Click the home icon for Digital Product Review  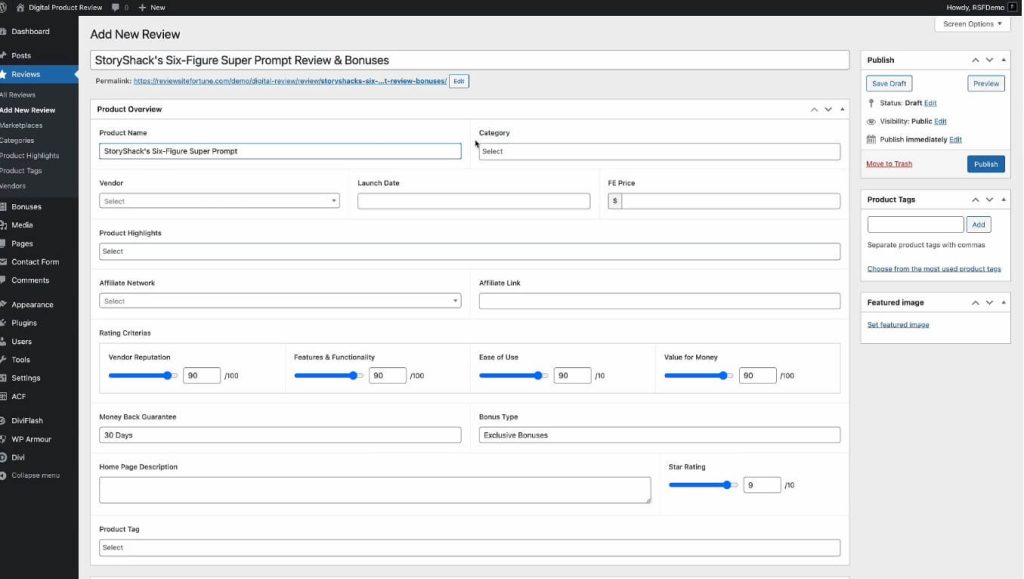20,7
